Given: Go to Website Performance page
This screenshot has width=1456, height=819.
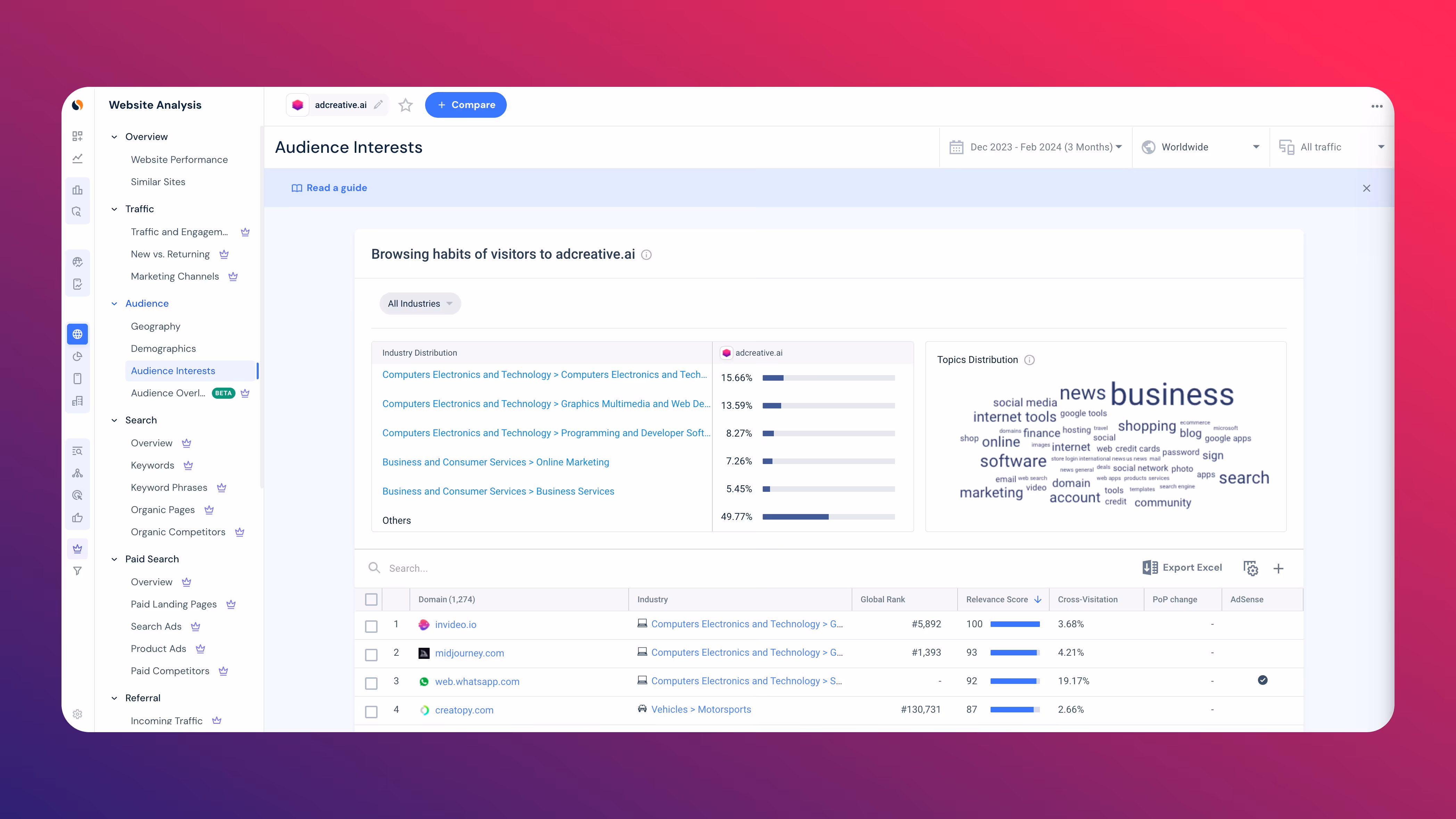Looking at the screenshot, I should (179, 159).
